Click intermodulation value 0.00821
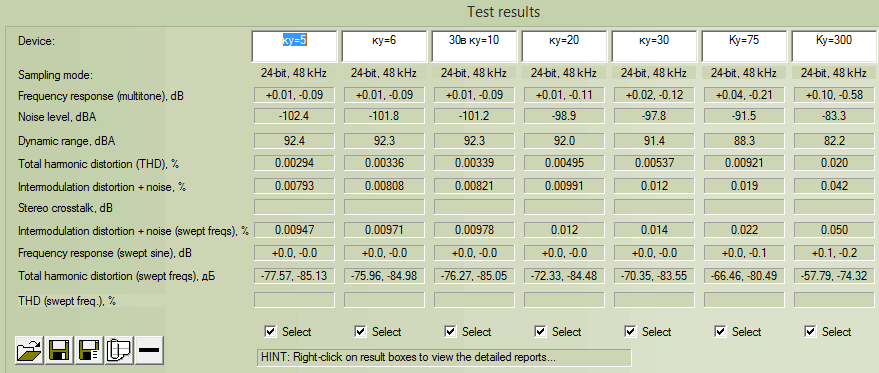The width and height of the screenshot is (879, 373). click(474, 186)
